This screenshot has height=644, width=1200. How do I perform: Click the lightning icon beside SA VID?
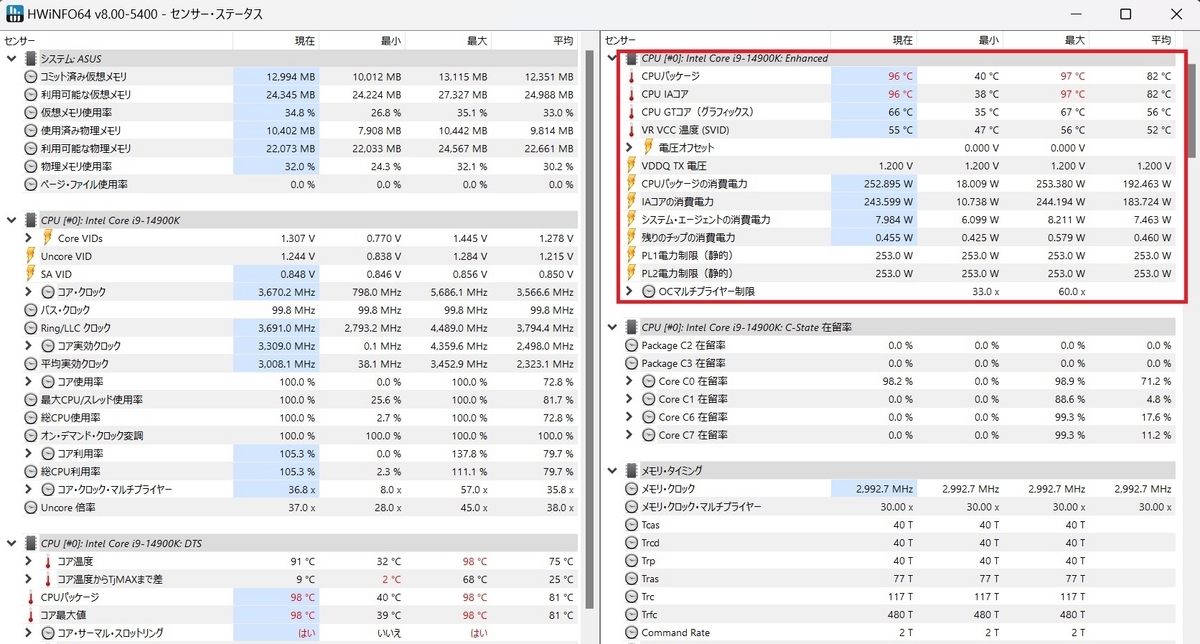click(31, 274)
